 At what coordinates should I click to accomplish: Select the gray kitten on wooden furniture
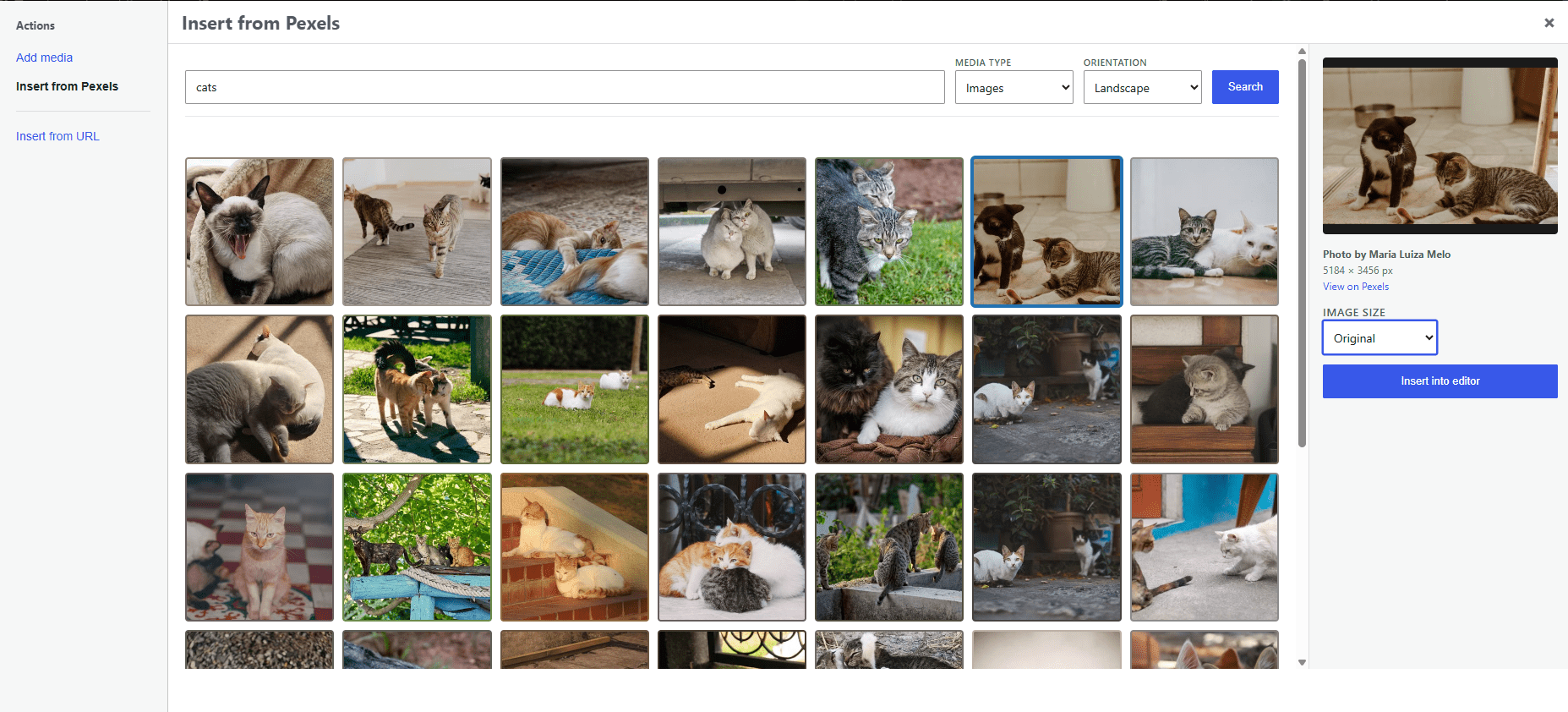pyautogui.click(x=1205, y=389)
